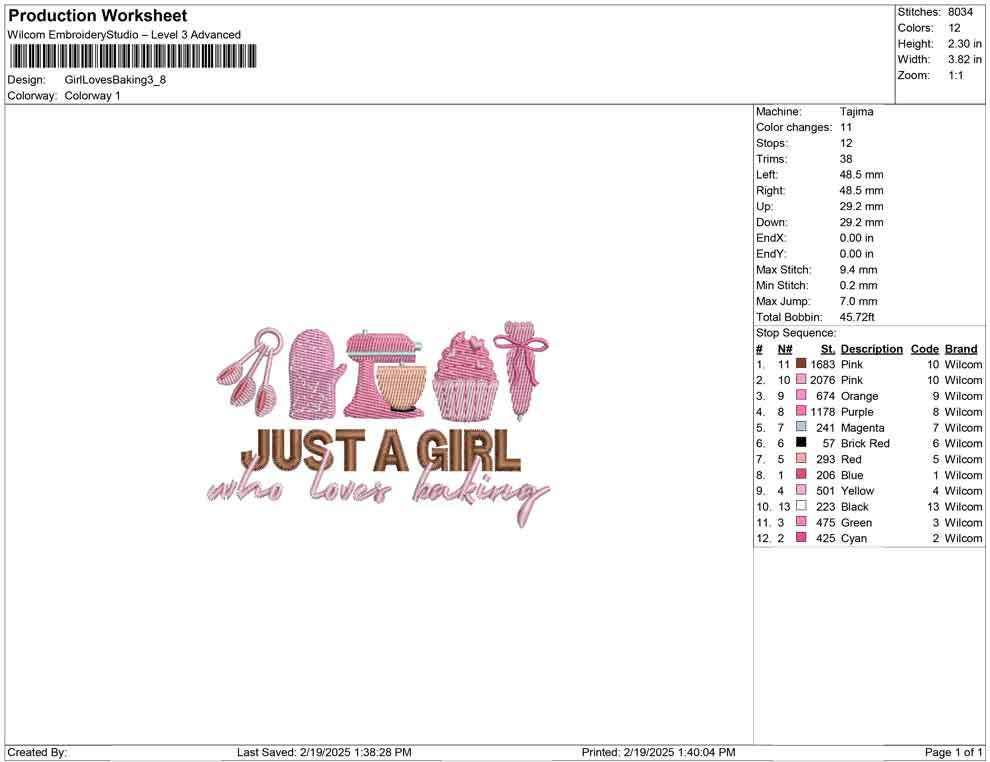Click the Description column header
The width and height of the screenshot is (990, 762).
871,348
